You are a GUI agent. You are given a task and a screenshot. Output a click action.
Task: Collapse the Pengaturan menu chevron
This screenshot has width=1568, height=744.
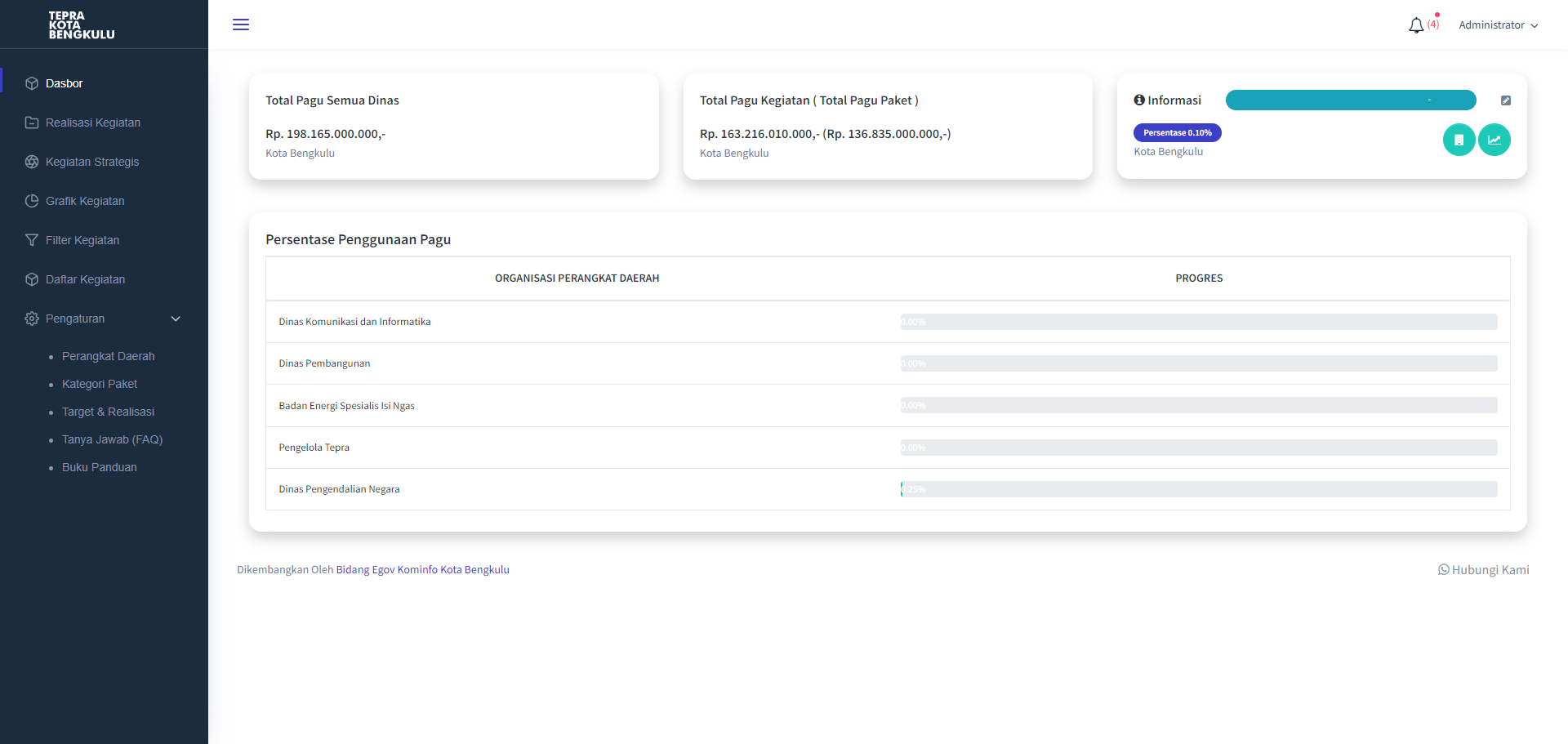point(176,319)
